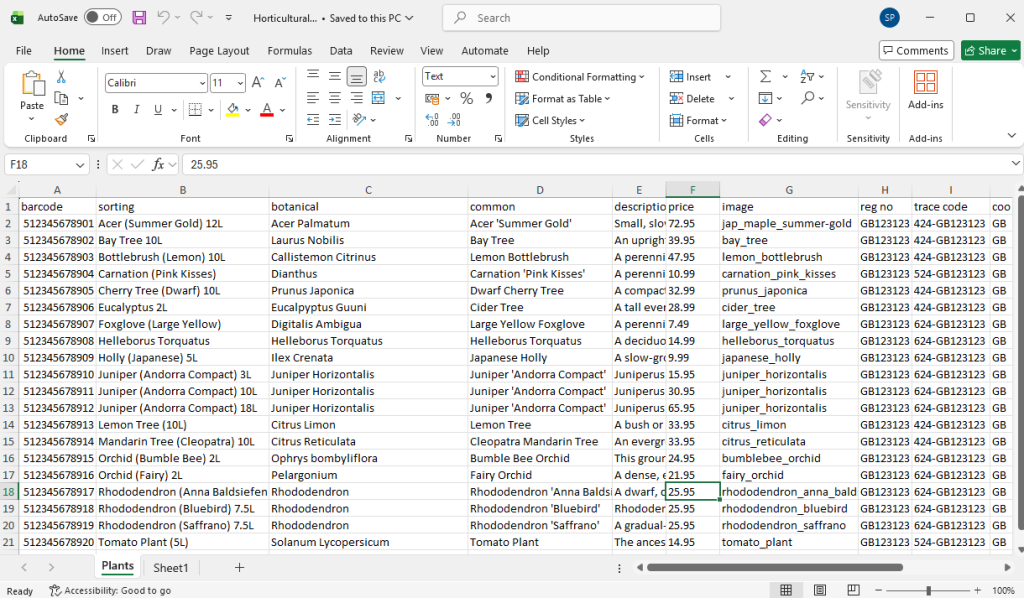Open the File menu
This screenshot has width=1024, height=598.
tap(24, 50)
